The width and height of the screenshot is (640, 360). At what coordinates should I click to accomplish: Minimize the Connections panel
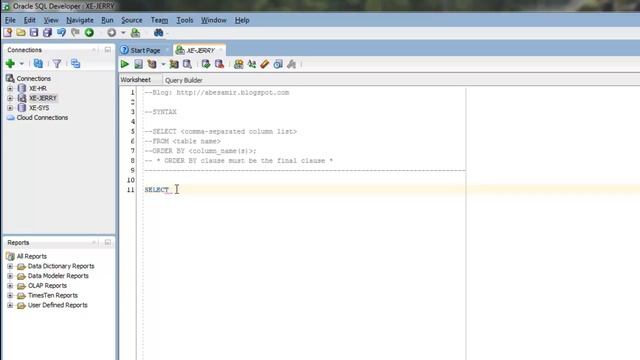pyautogui.click(x=108, y=50)
